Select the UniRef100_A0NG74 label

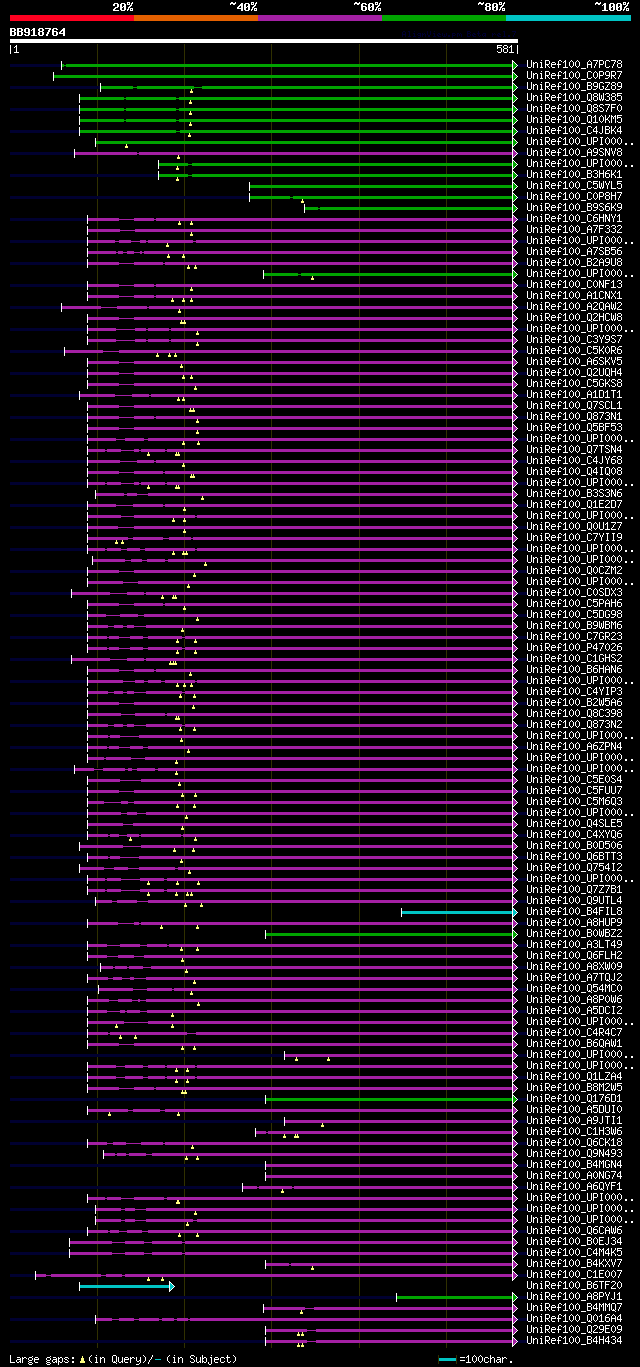pos(574,1175)
